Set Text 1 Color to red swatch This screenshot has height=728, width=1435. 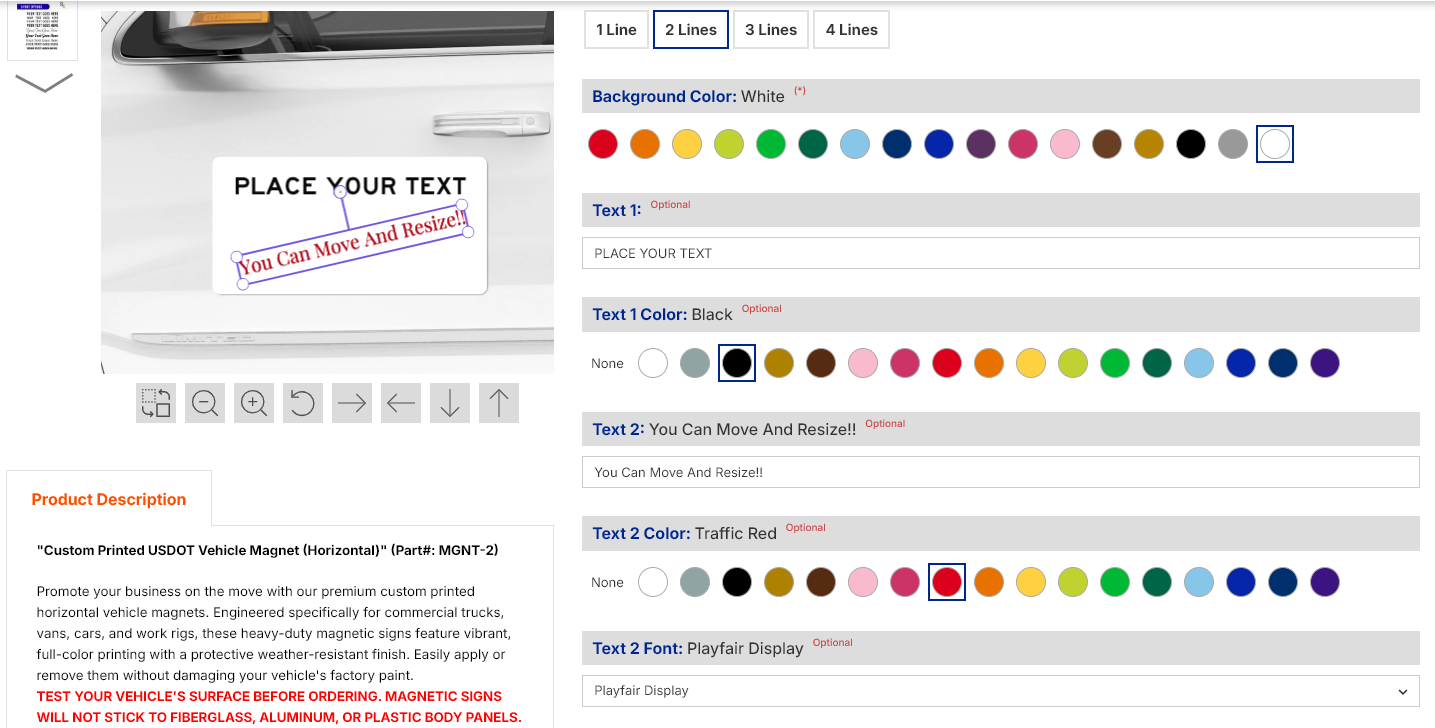pyautogui.click(x=947, y=363)
